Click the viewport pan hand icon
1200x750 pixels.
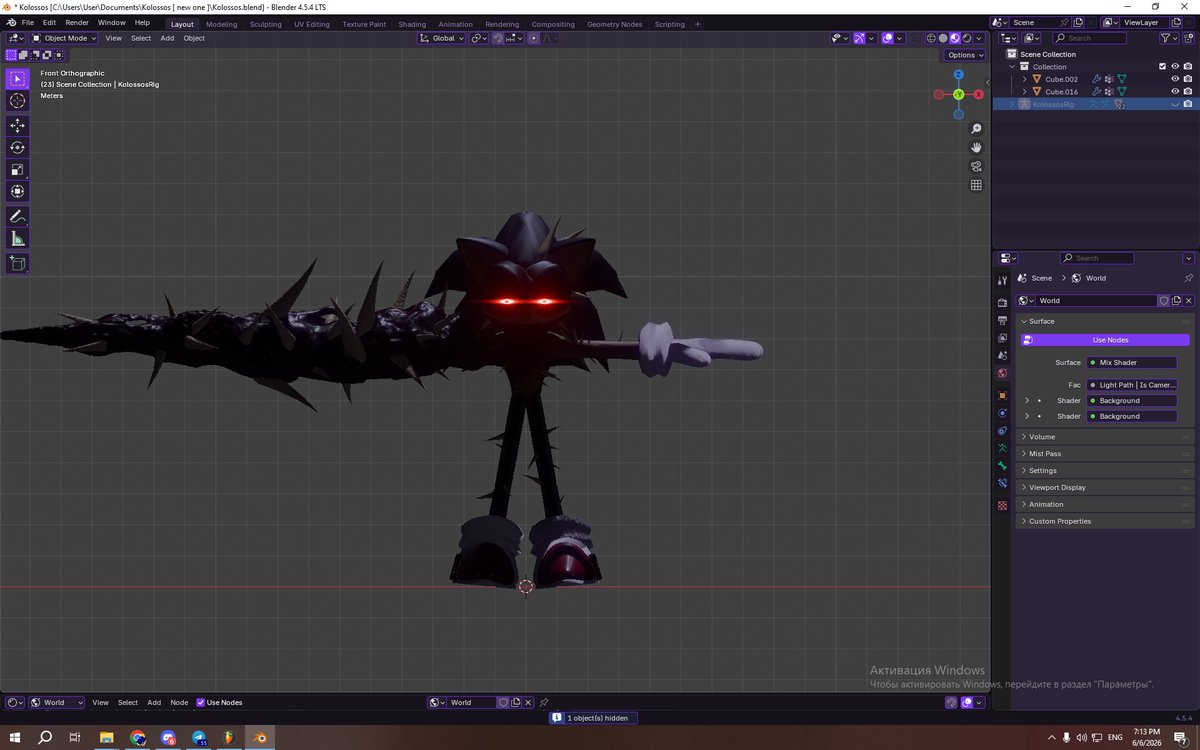(x=976, y=147)
